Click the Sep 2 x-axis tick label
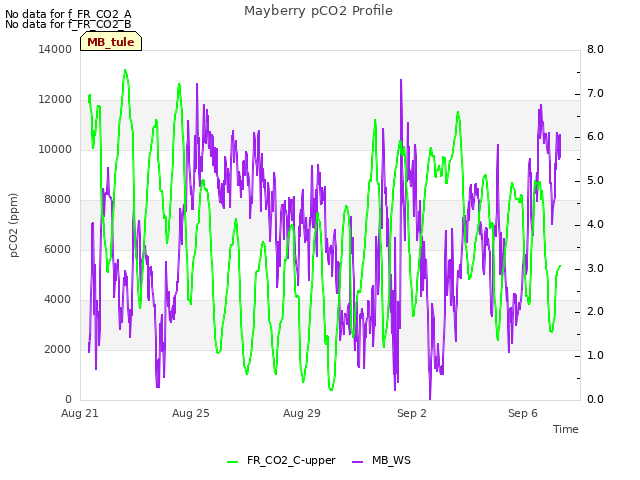 click(x=412, y=413)
